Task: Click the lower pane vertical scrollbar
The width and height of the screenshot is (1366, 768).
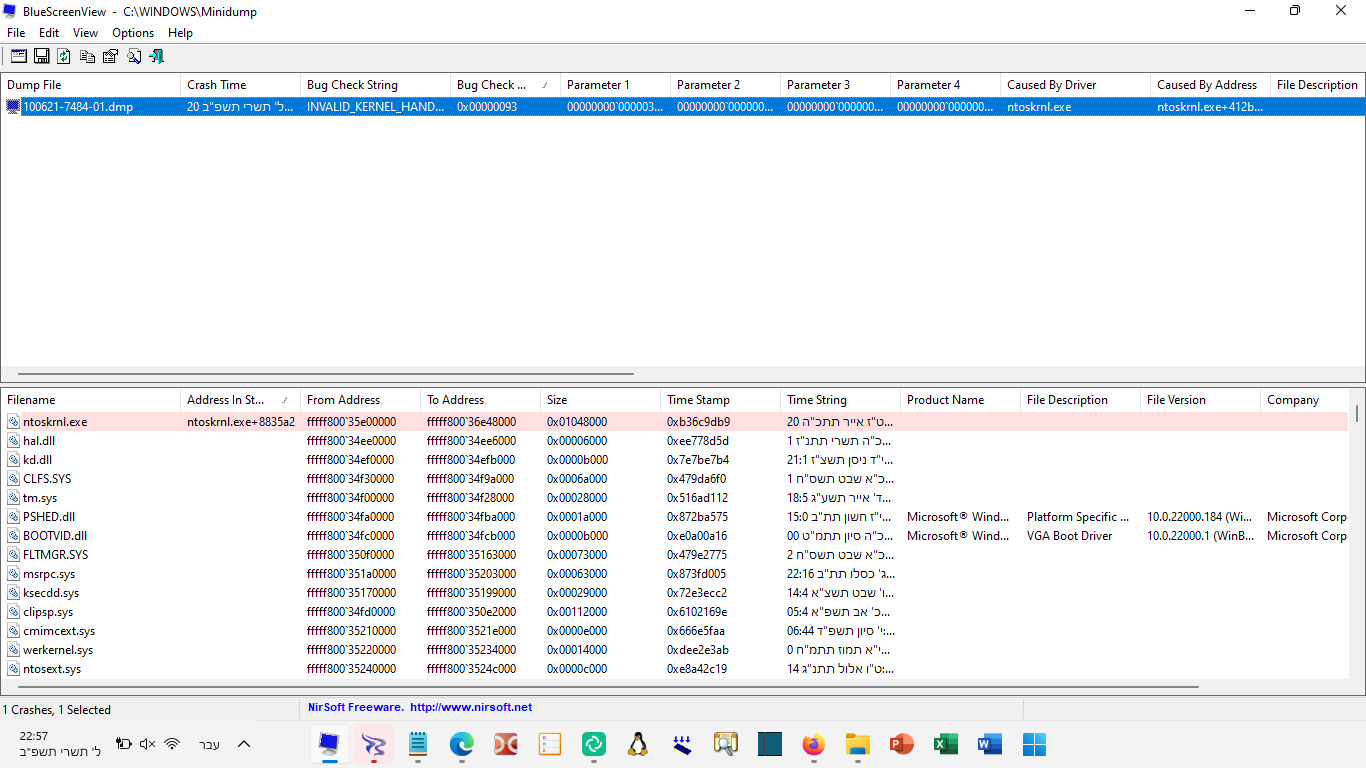Action: (x=1357, y=414)
